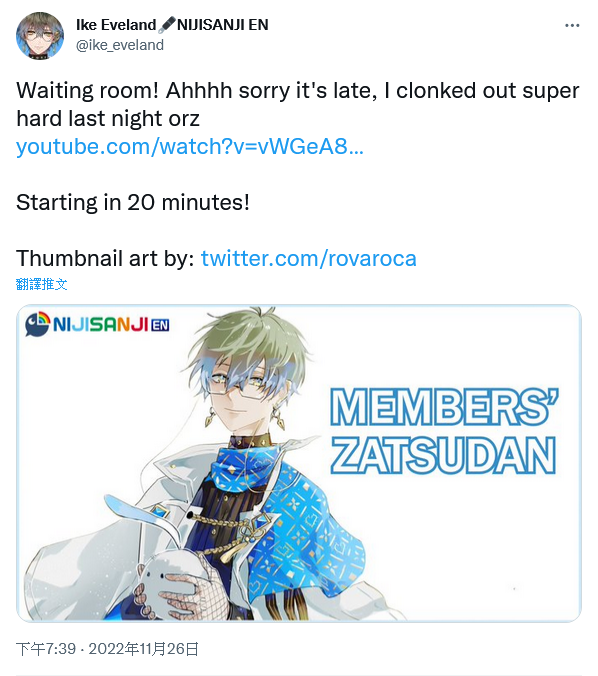598x676 pixels.
Task: Click the NIJISANJI EN logo in thumbnail
Action: pyautogui.click(x=97, y=324)
